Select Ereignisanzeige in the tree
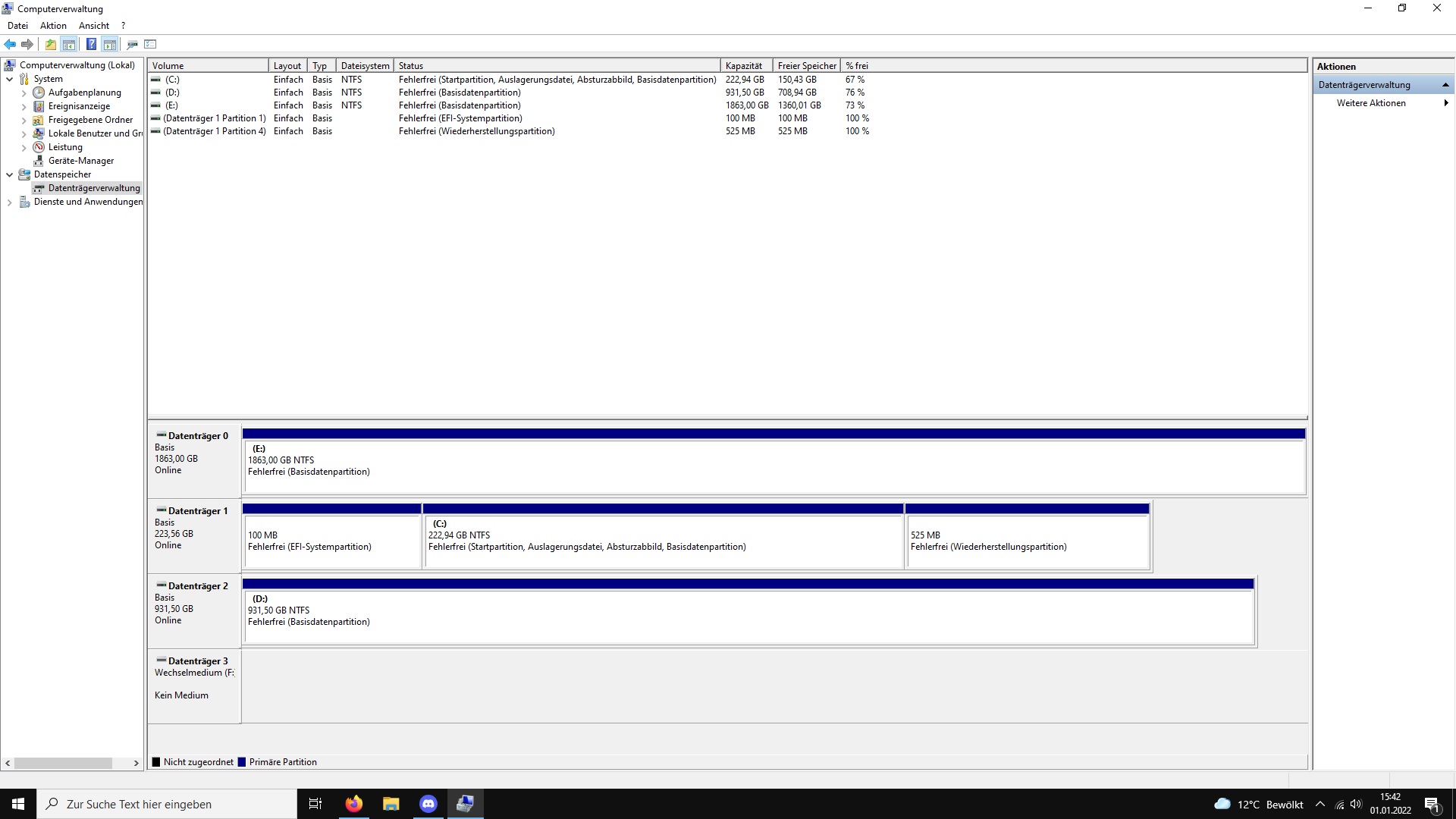Image resolution: width=1456 pixels, height=819 pixels. click(x=79, y=106)
